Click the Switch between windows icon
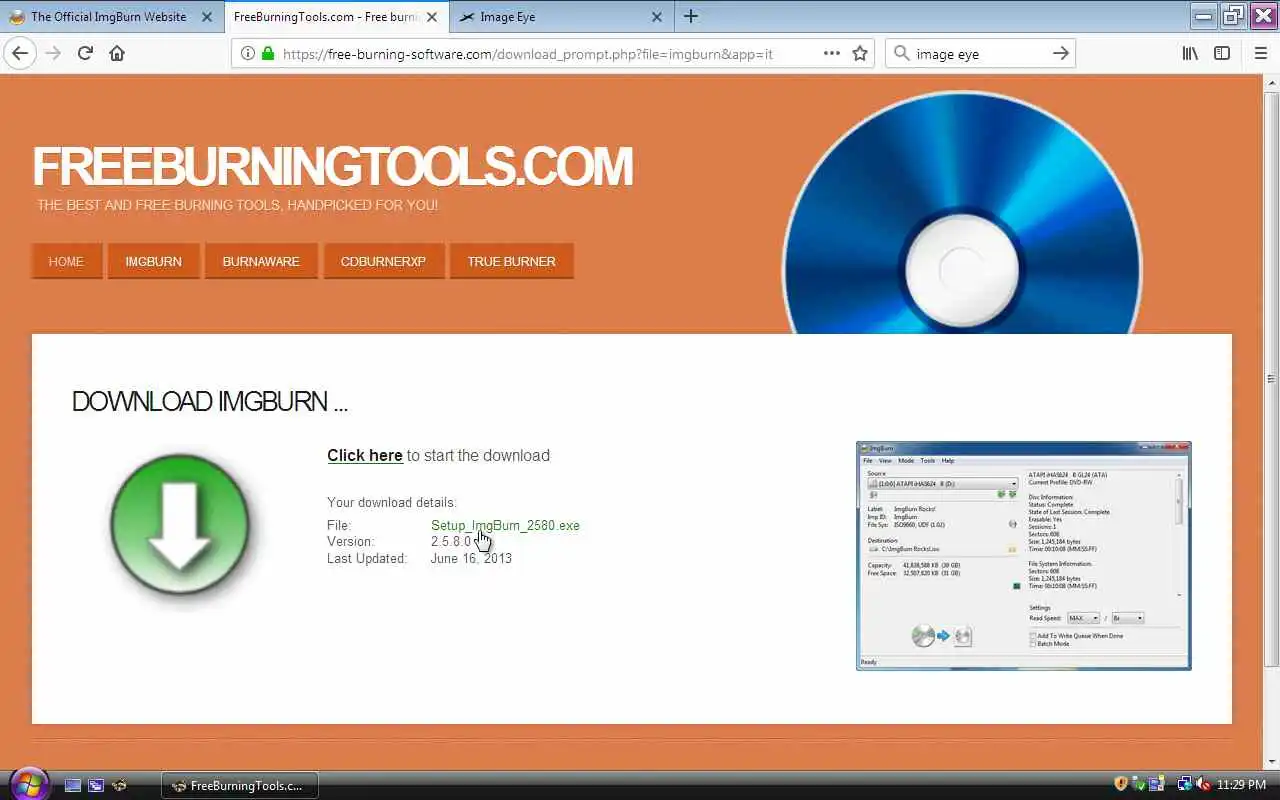The image size is (1280, 800). [x=96, y=785]
